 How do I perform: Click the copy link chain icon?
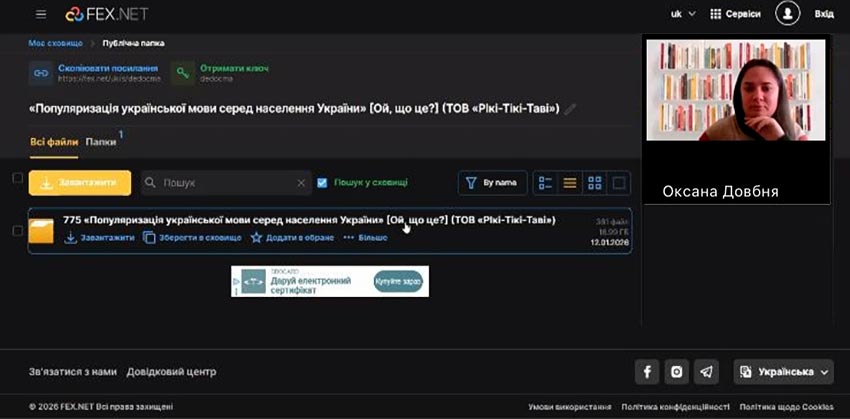coord(40,73)
